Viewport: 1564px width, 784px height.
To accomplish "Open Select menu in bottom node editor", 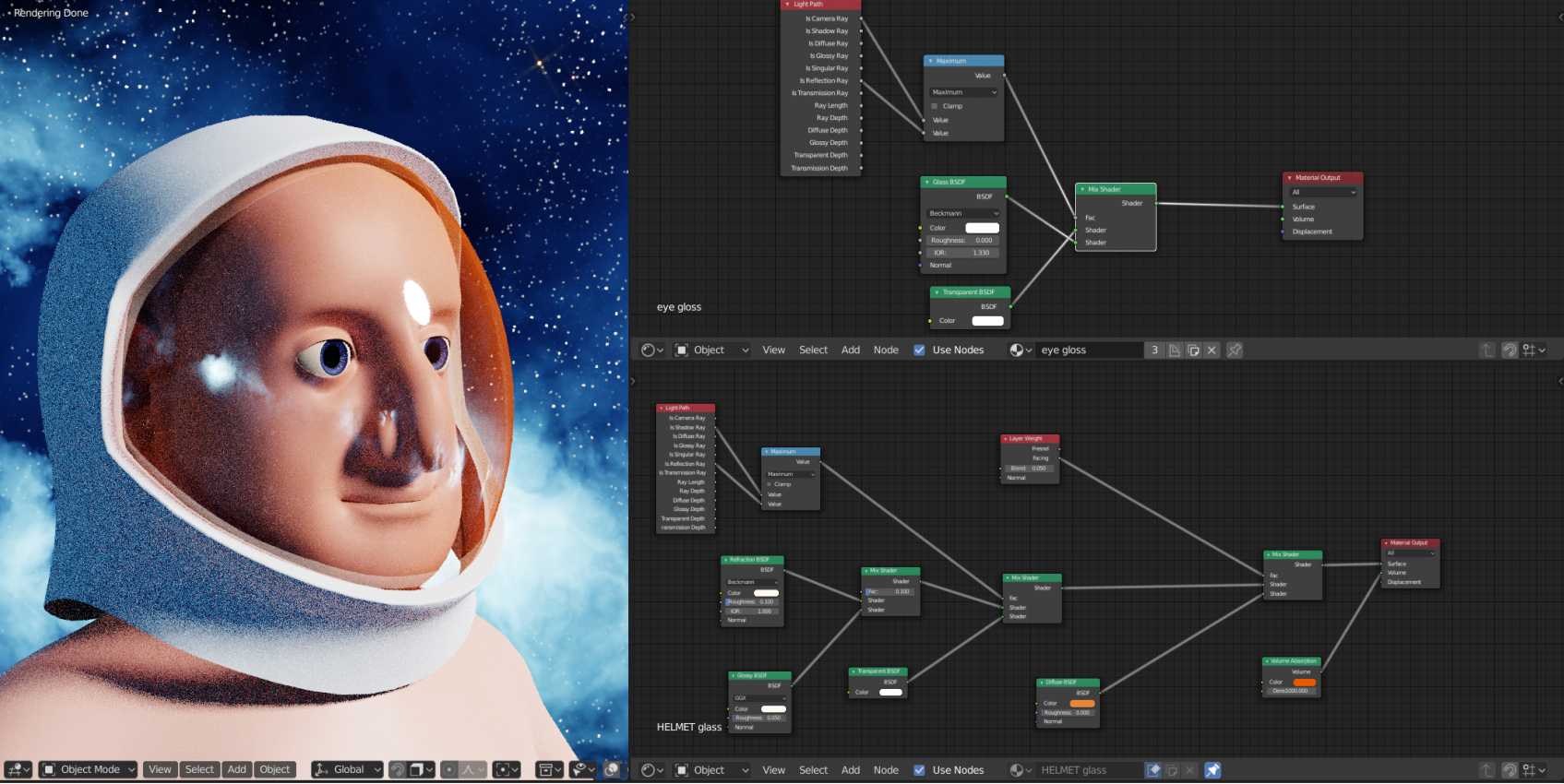I will [x=814, y=770].
